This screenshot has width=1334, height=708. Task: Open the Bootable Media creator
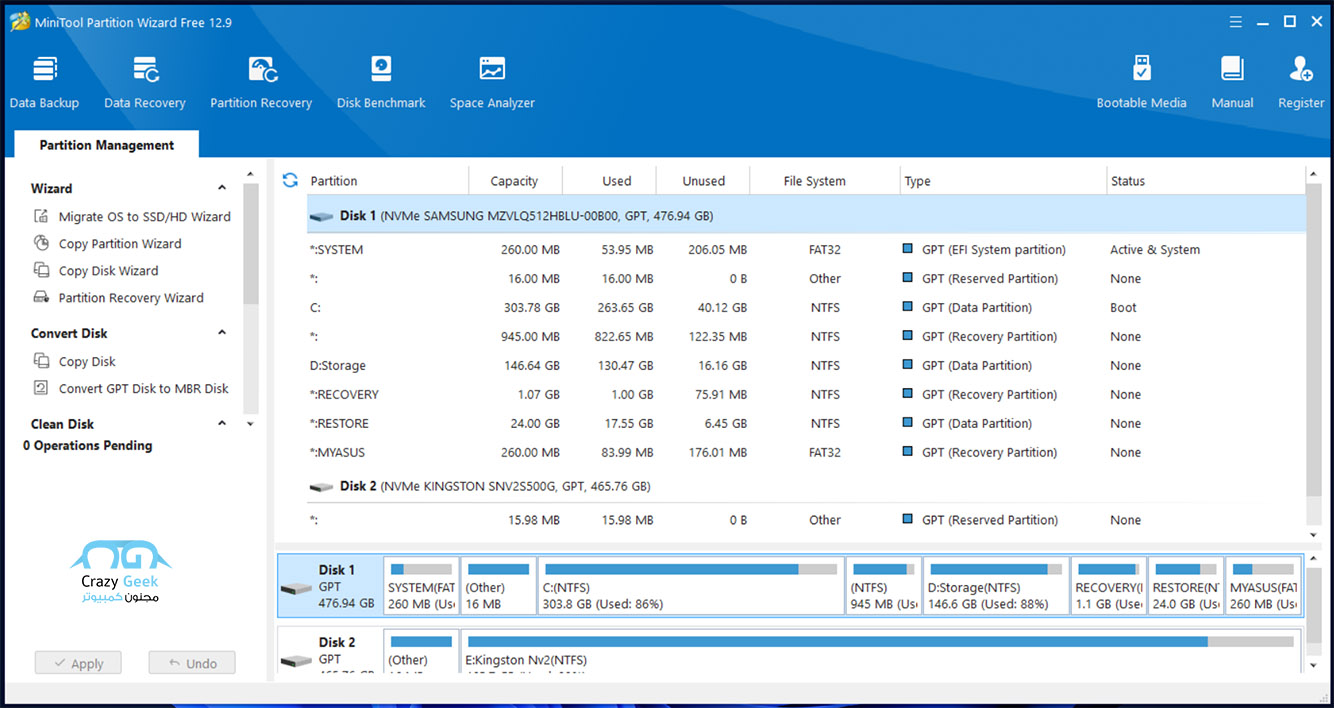click(x=1141, y=78)
